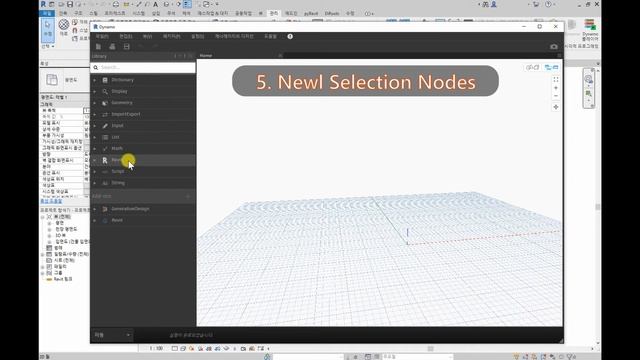Screen dimensions: 640x360
Task: Expand the Math library category
Action: (x=95, y=149)
